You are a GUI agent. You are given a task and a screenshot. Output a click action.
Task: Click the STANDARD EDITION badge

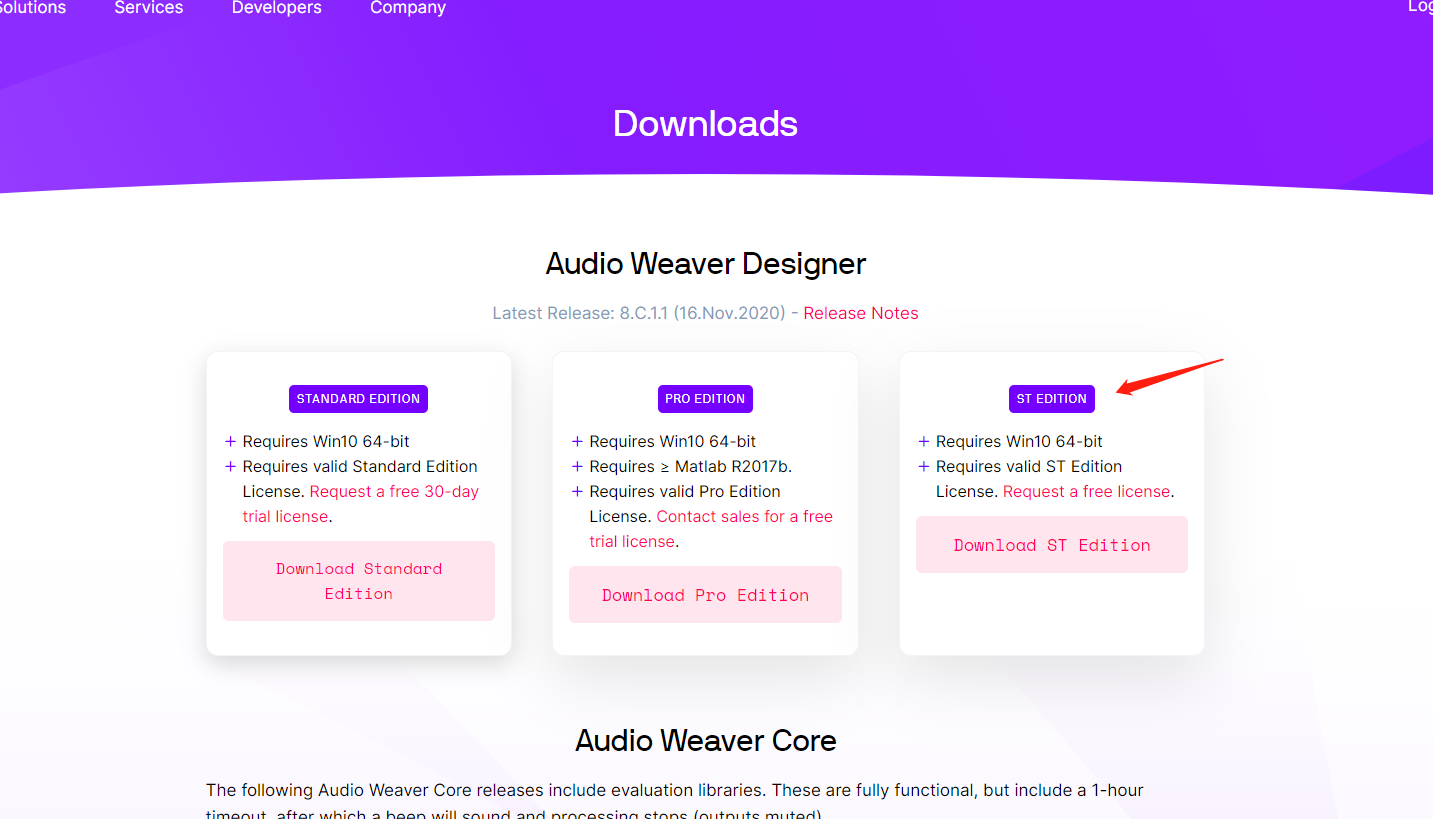coord(358,399)
